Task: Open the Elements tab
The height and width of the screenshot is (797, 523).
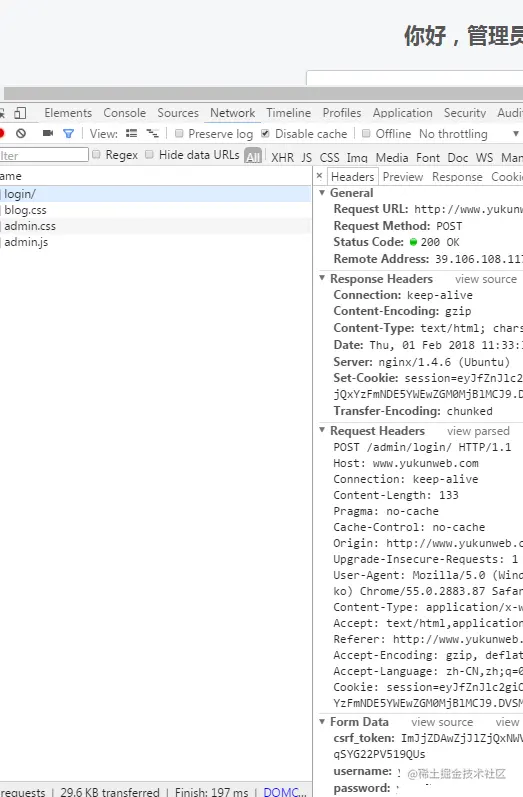Action: click(68, 113)
